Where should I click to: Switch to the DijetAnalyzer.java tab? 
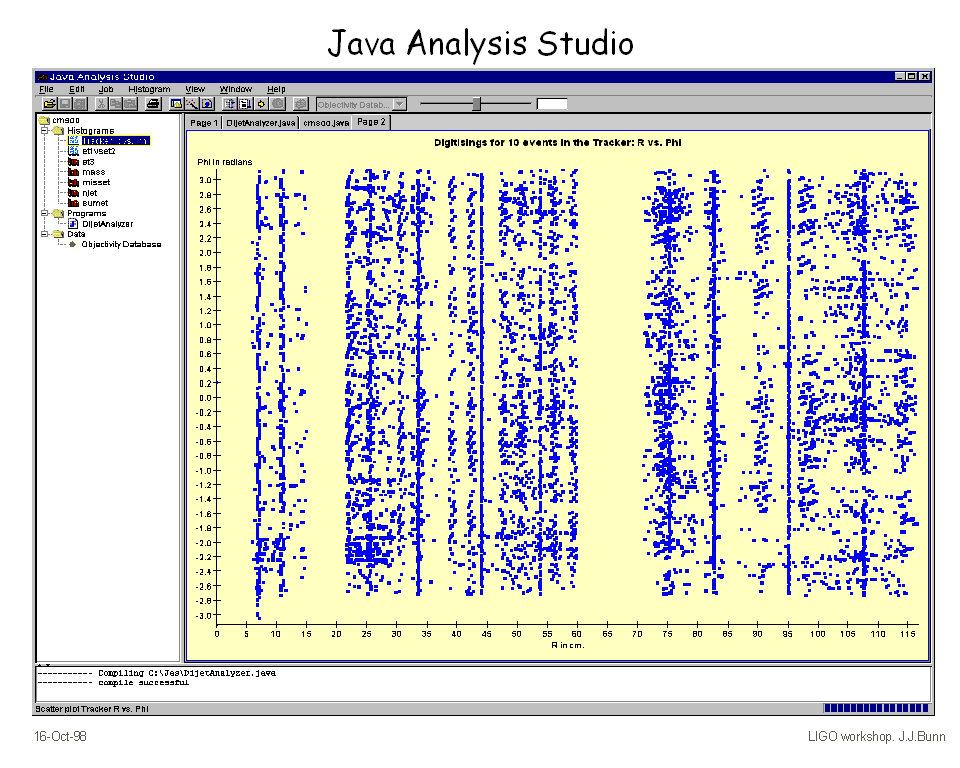tap(260, 122)
